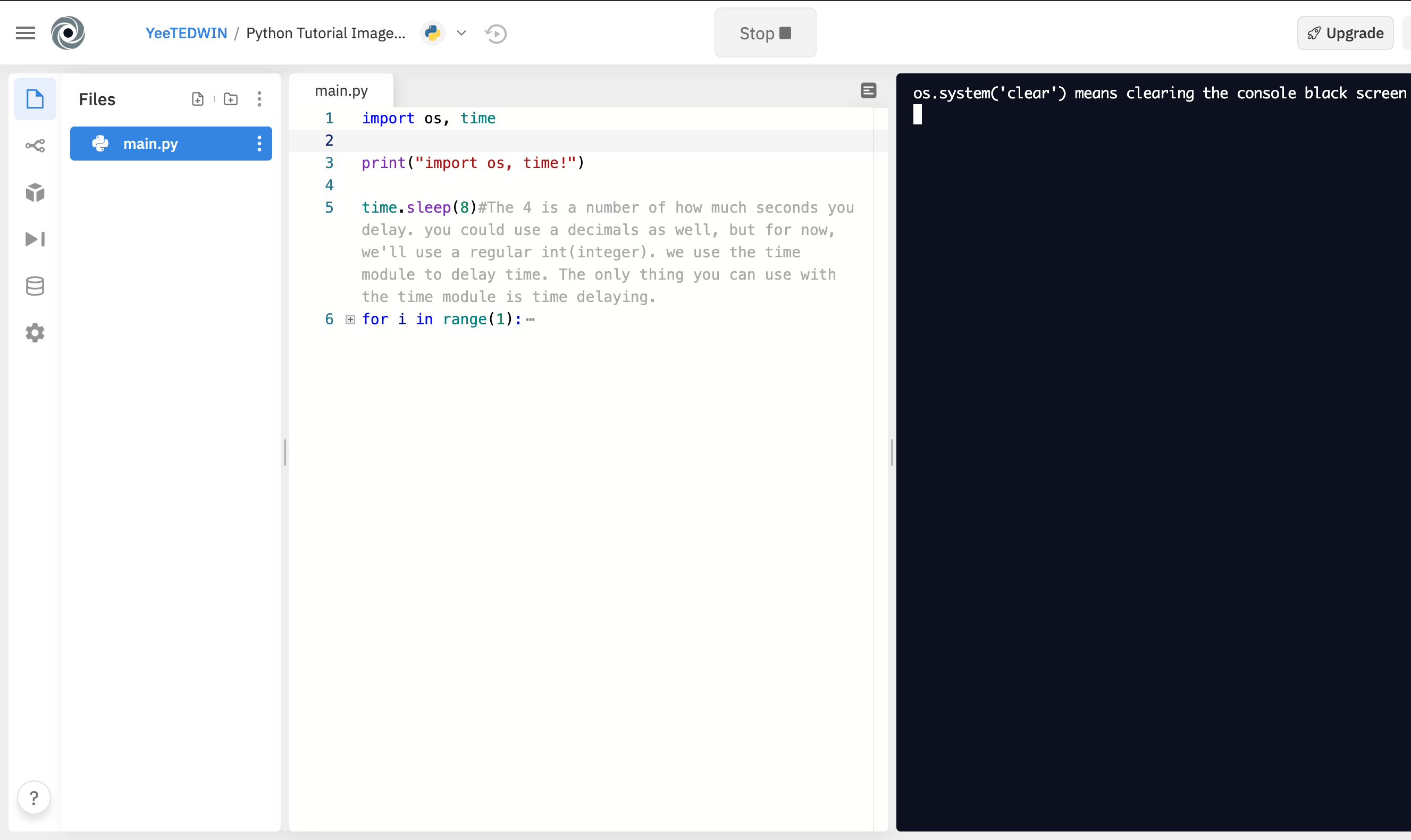Viewport: 1411px width, 840px height.
Task: Open the multiplayer share icon in the sidebar
Action: pos(35,145)
